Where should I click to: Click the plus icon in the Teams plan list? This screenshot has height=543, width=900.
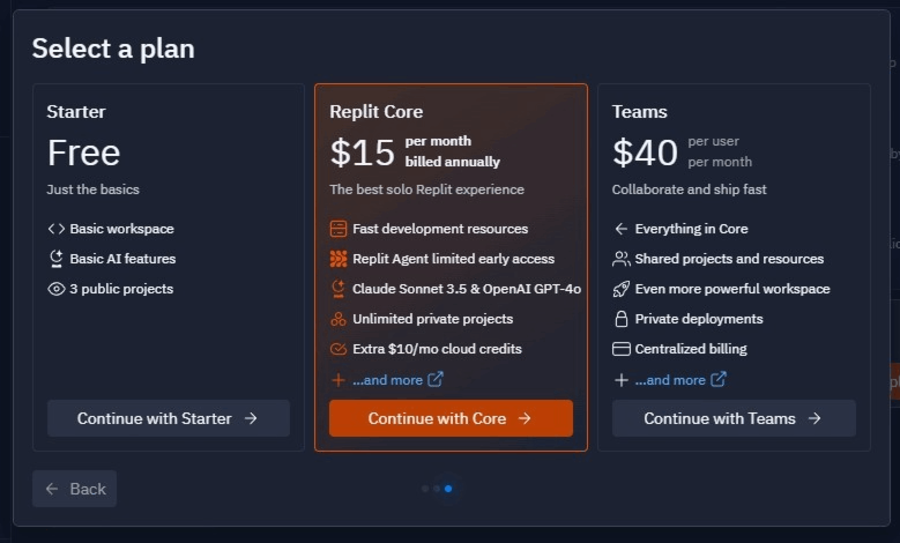[621, 379]
